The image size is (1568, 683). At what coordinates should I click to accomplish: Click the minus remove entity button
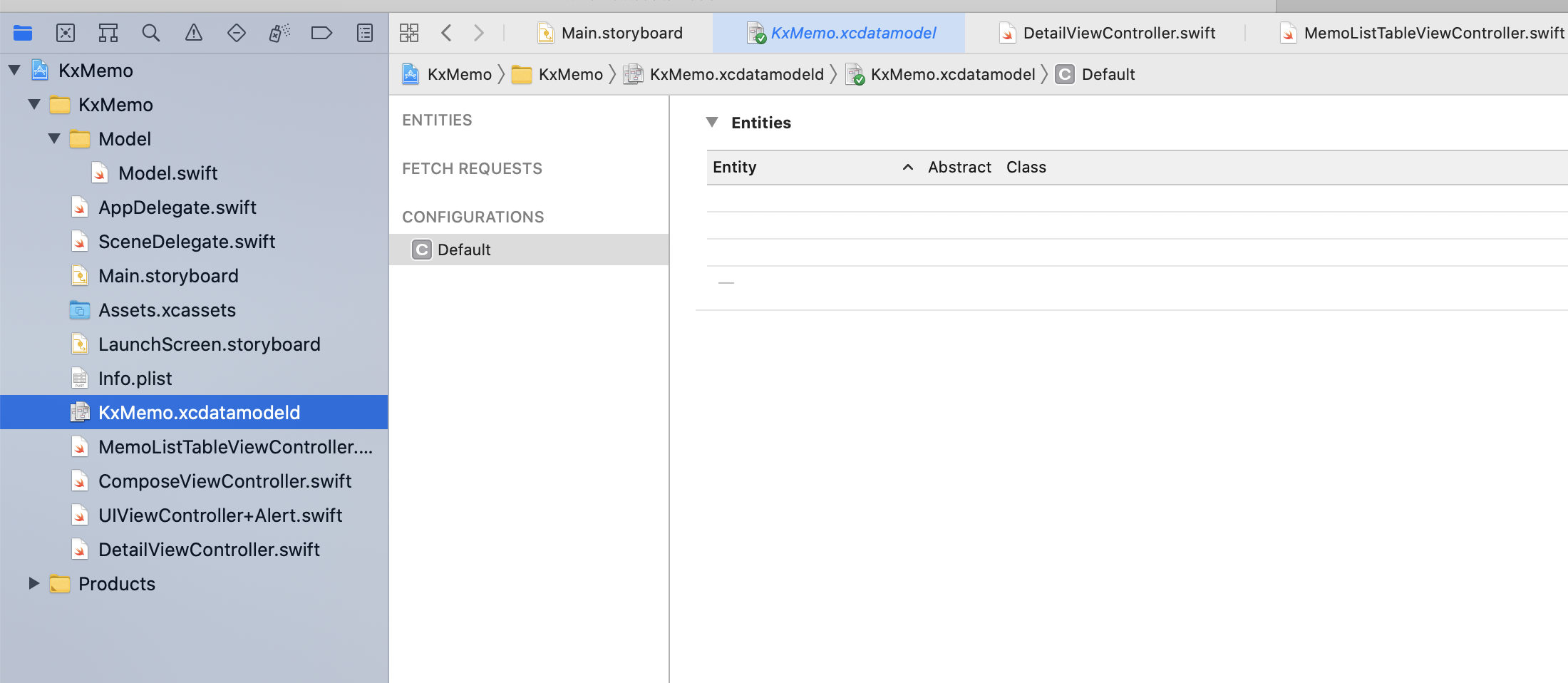coord(726,283)
